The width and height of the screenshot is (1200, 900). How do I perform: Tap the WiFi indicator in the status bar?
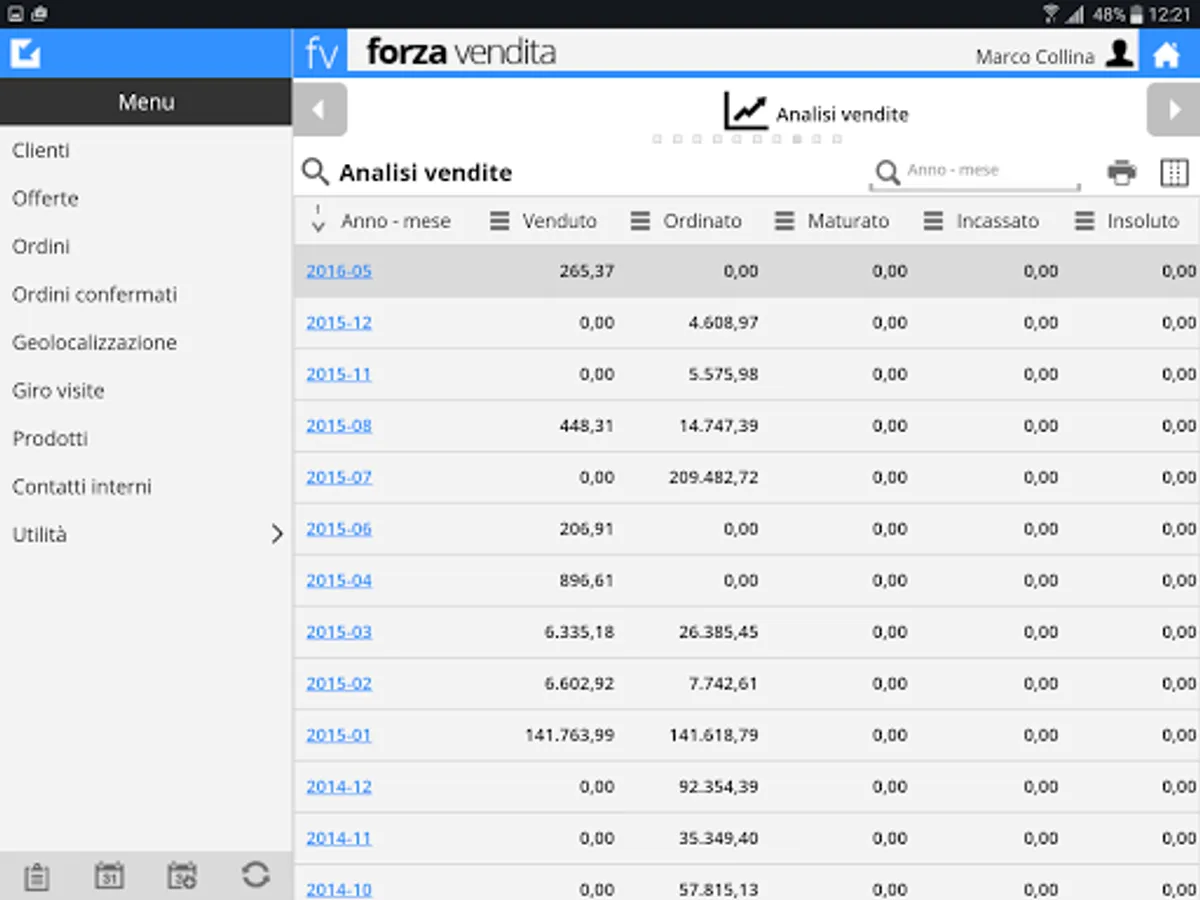point(1051,14)
